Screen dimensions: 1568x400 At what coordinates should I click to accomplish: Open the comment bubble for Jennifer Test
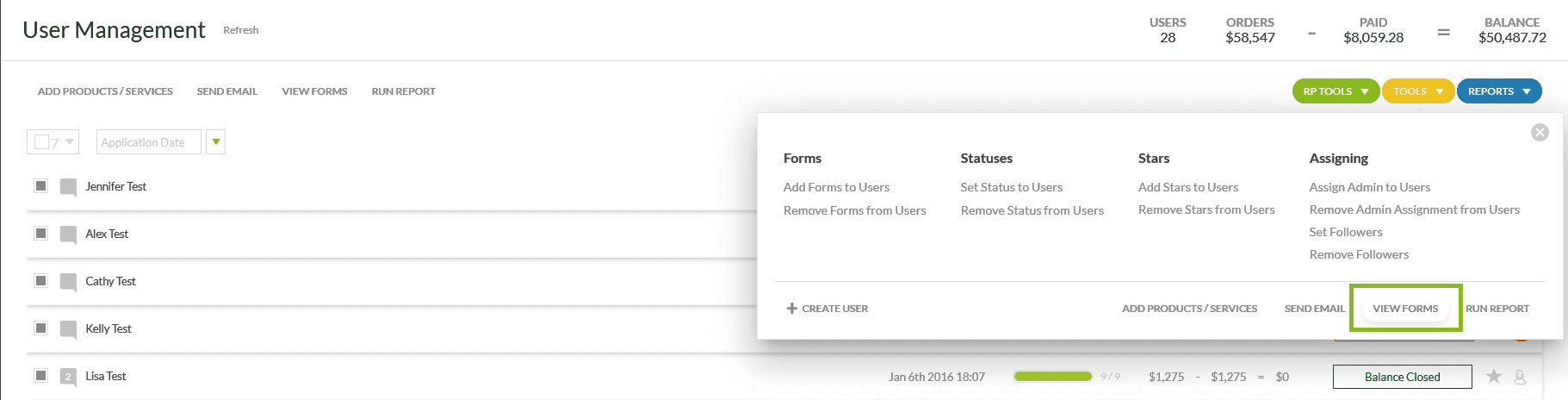[x=68, y=187]
